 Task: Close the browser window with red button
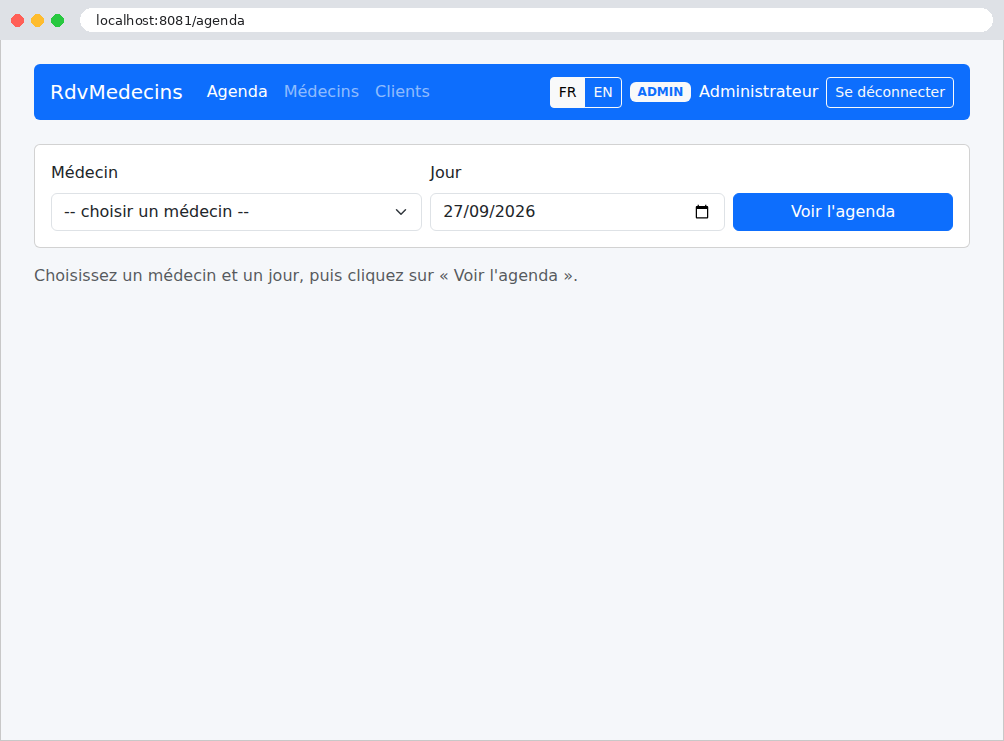pos(18,20)
